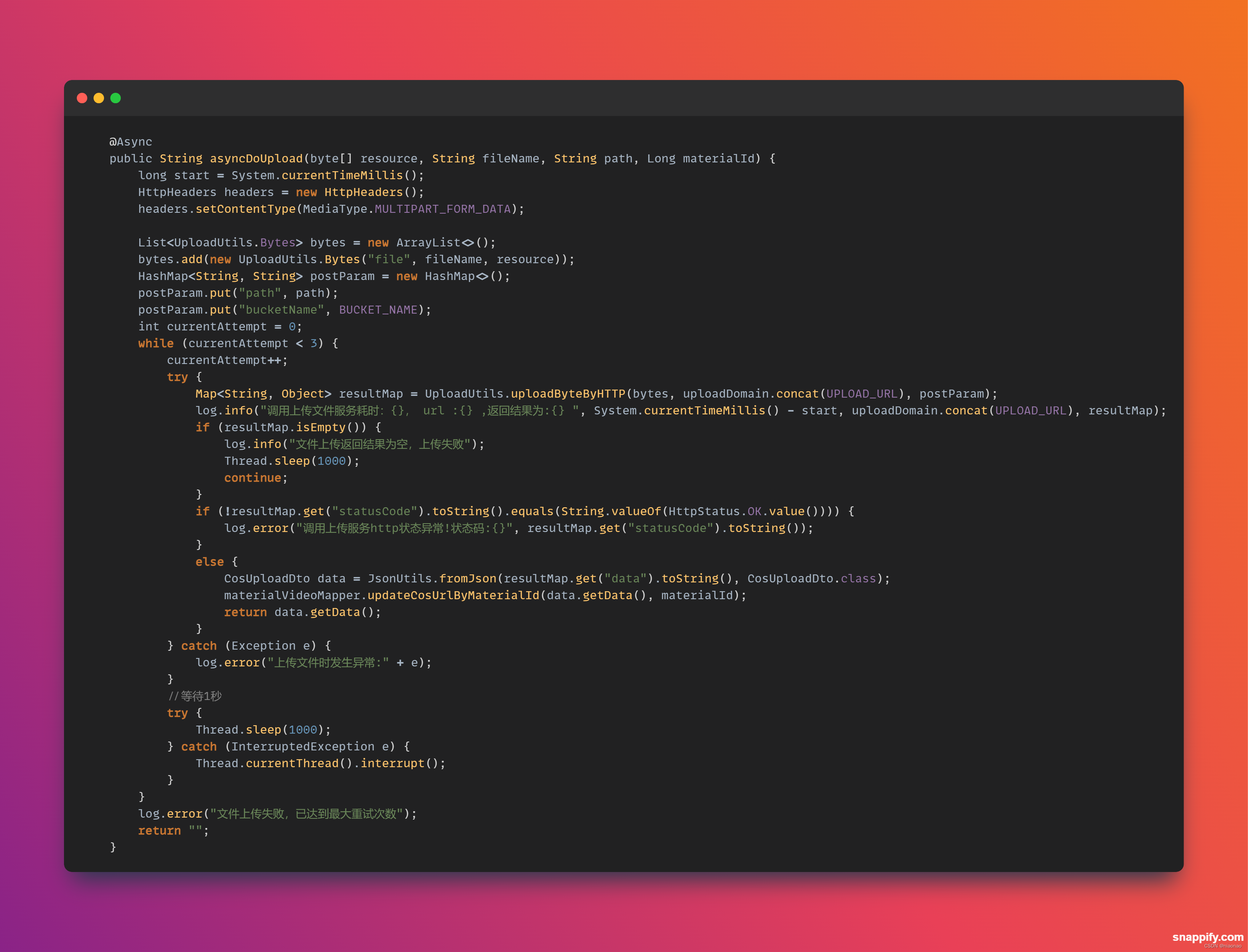Click the MULTIPART_FORM_DATA constant
The image size is (1248, 952).
click(x=442, y=209)
